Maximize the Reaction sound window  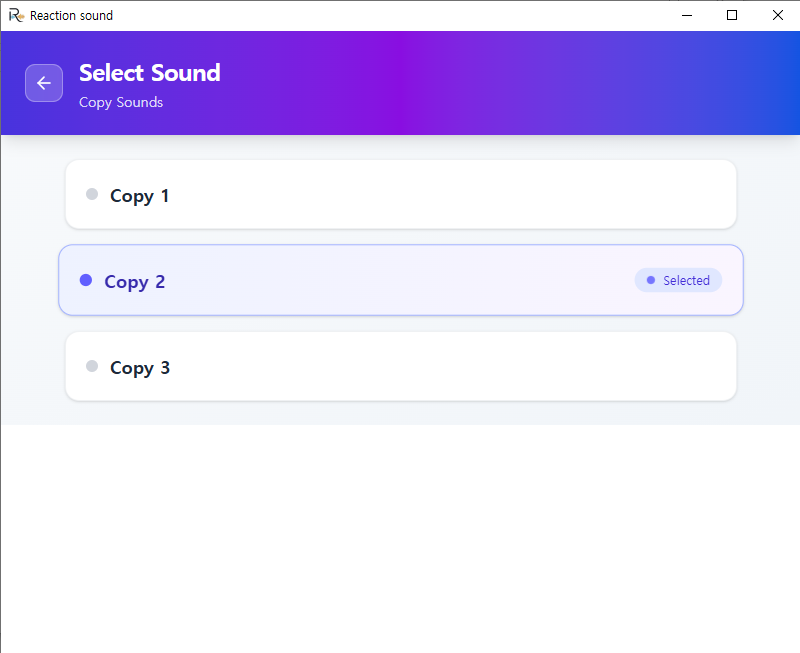coord(731,15)
